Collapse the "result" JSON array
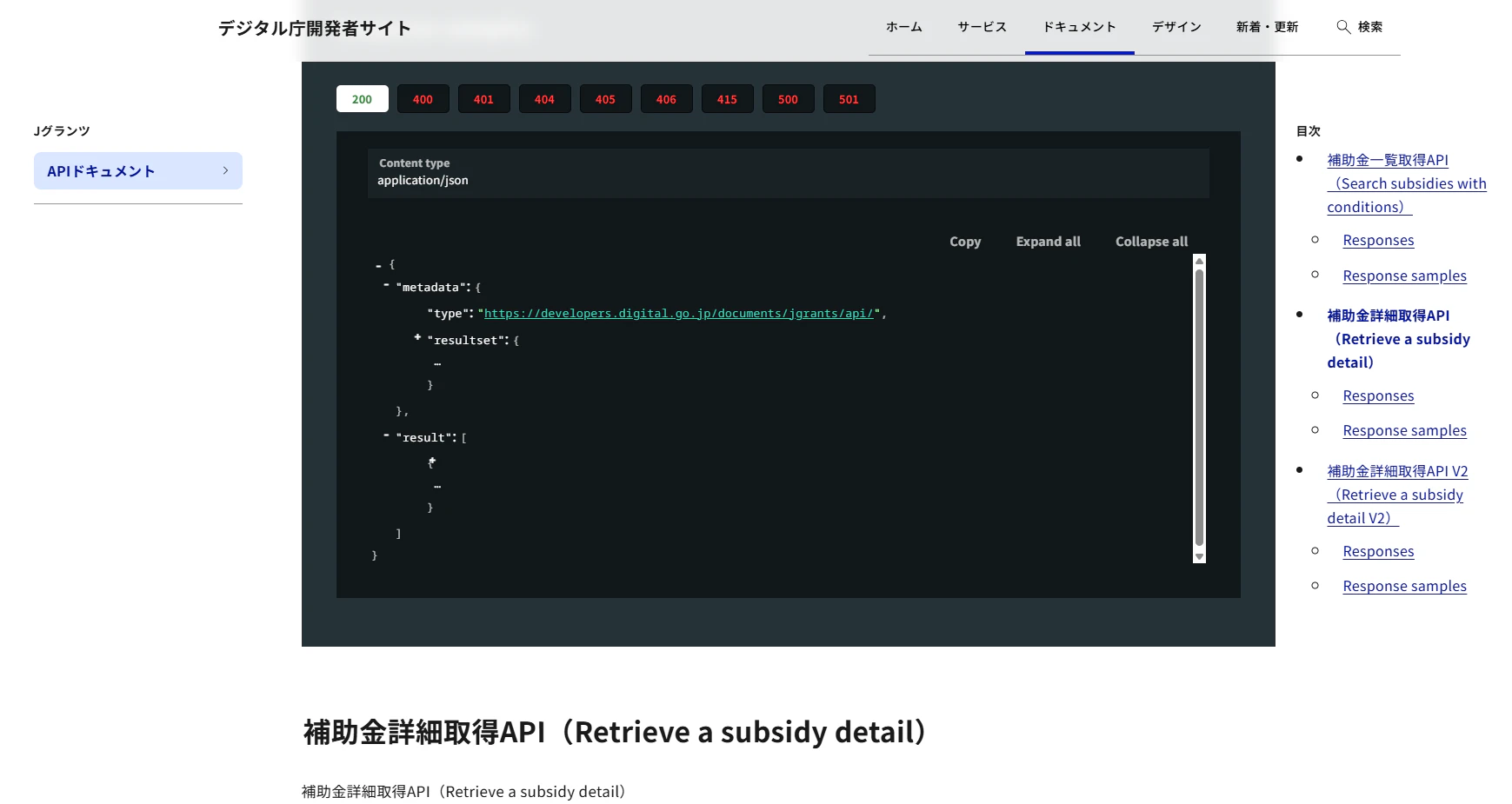 point(386,435)
